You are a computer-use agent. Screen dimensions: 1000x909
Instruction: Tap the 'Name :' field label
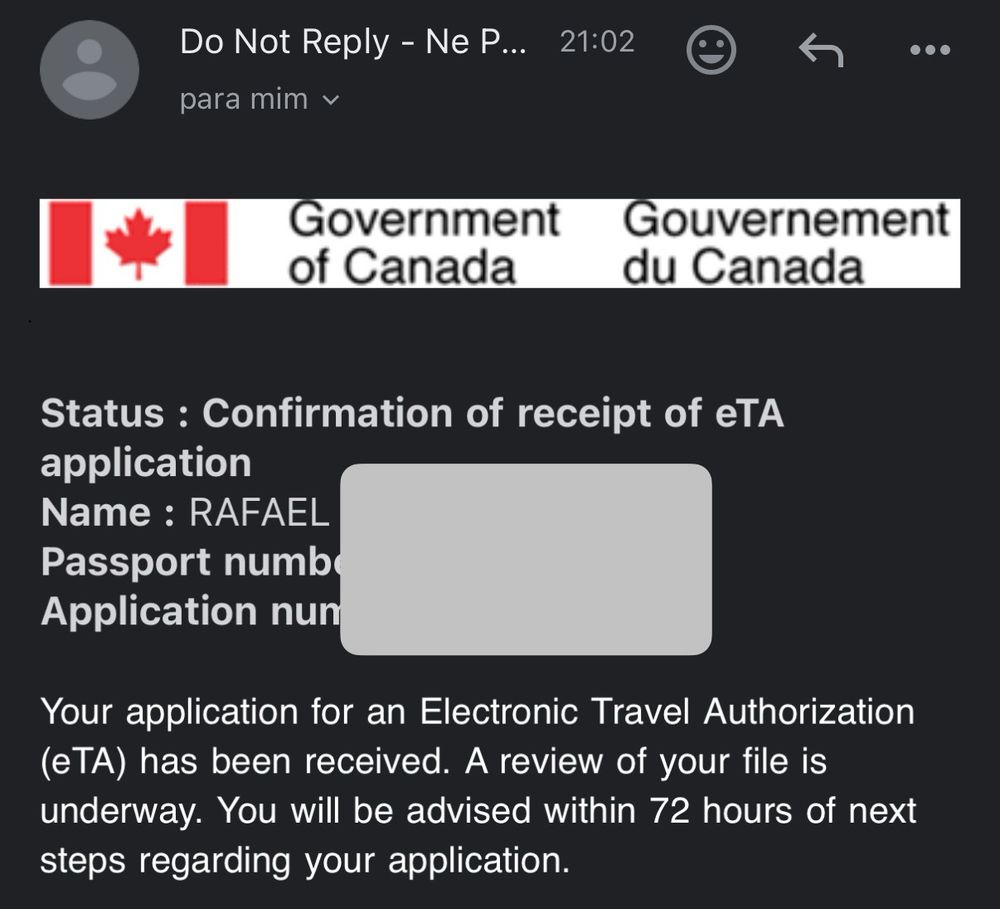pyautogui.click(x=108, y=512)
